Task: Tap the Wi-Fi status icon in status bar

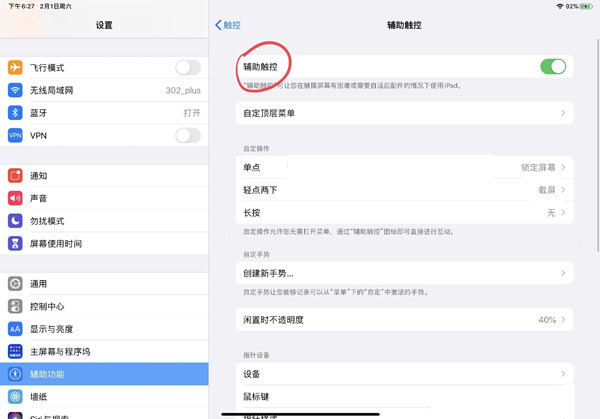Action: pyautogui.click(x=560, y=6)
